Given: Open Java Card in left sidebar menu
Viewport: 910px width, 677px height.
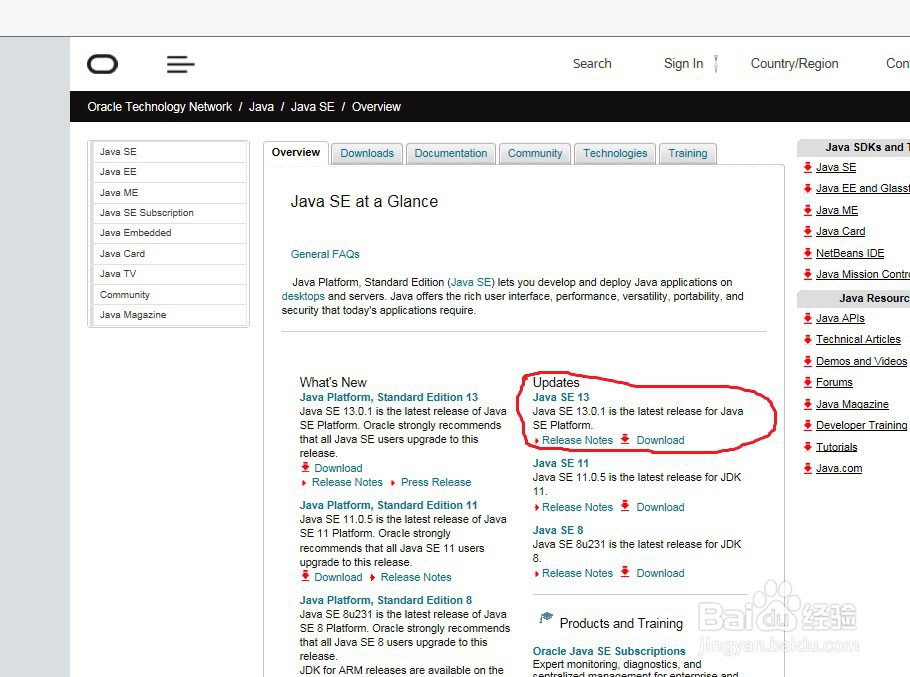Looking at the screenshot, I should click(169, 254).
